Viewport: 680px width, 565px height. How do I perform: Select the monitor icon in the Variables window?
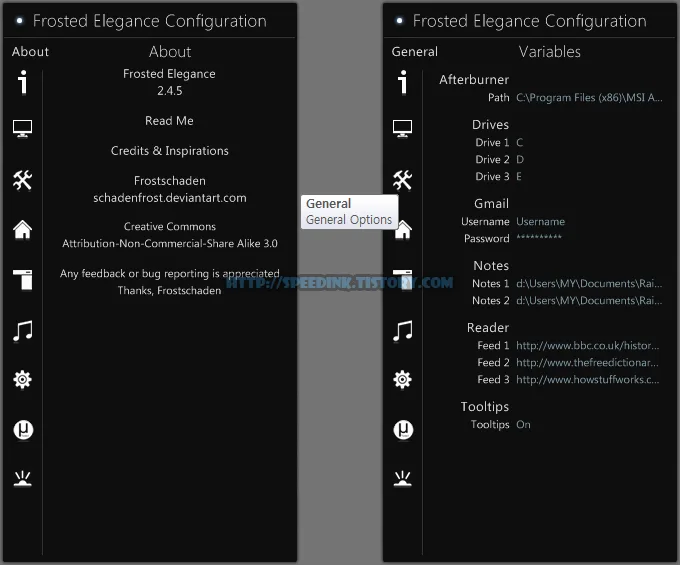[402, 128]
